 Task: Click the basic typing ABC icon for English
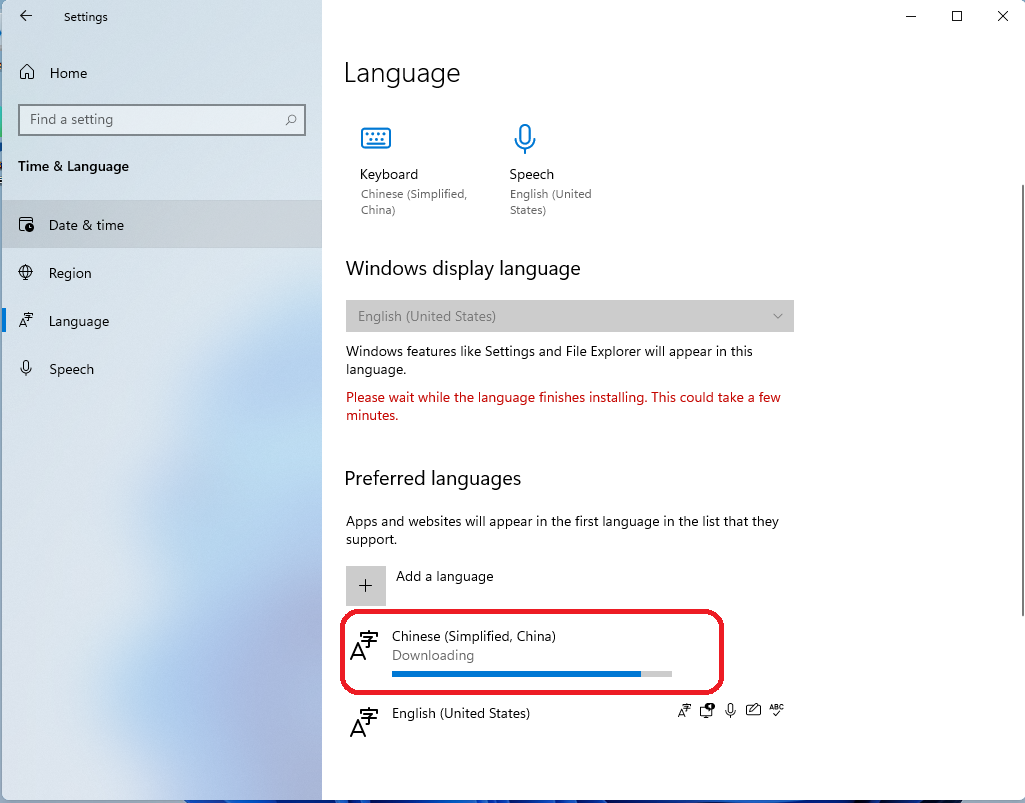pyautogui.click(x=776, y=710)
